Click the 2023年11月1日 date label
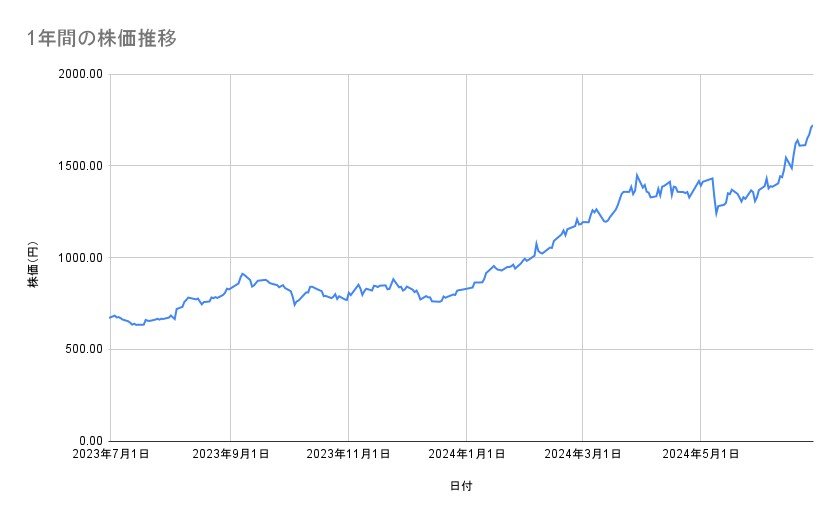Viewport: 839px width, 519px height. 348,455
